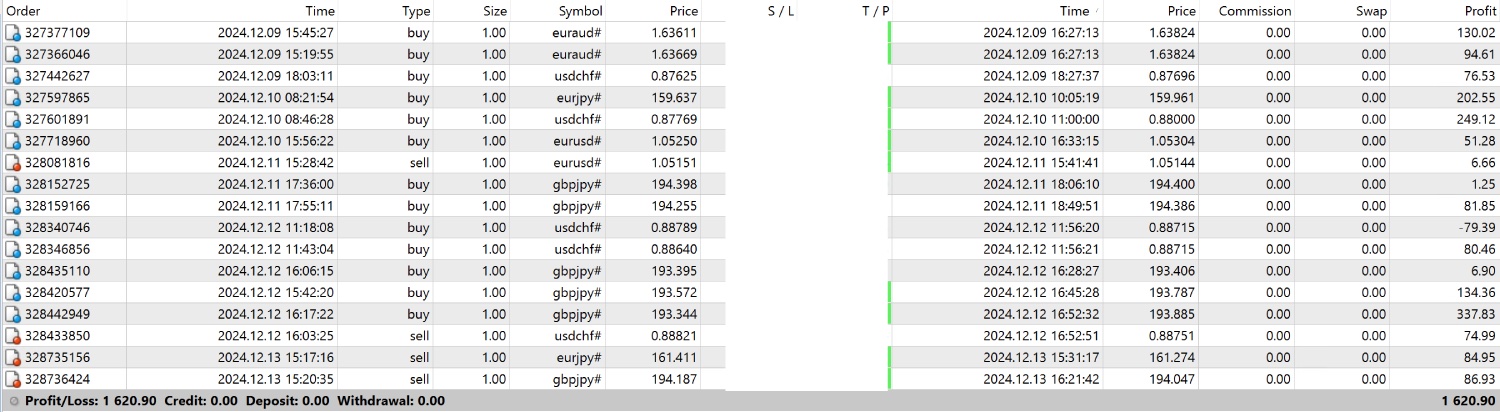Click the buy icon for order 327597865
The image size is (1500, 412).
(x=13, y=98)
